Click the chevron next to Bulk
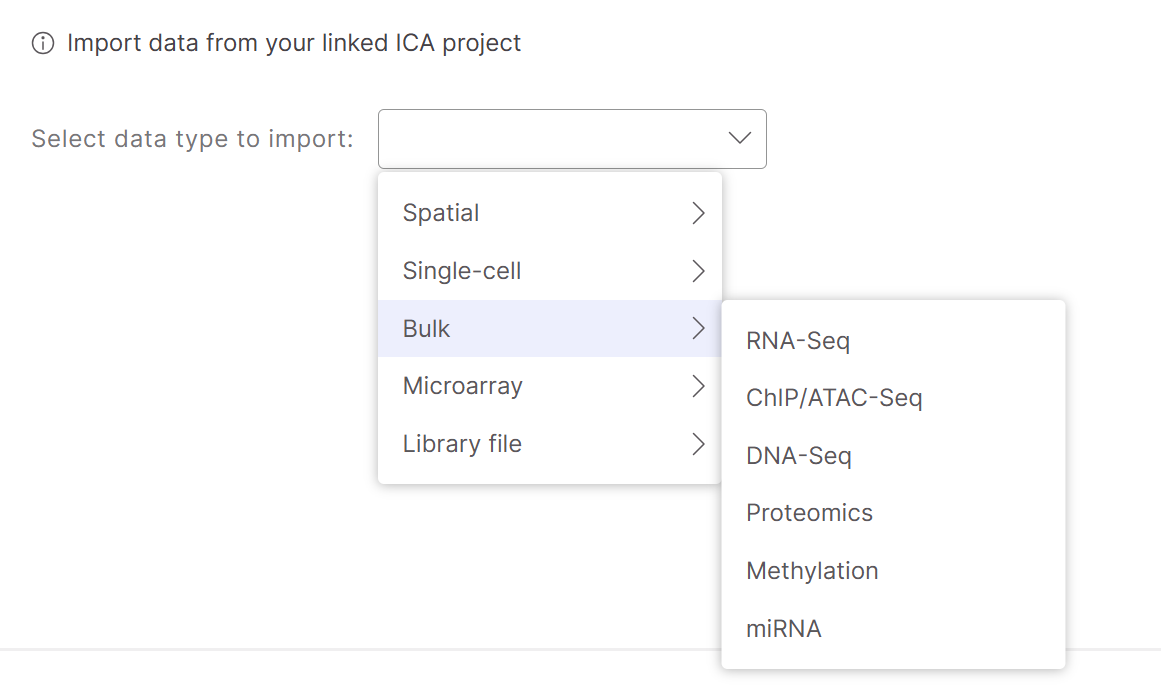 pos(698,329)
